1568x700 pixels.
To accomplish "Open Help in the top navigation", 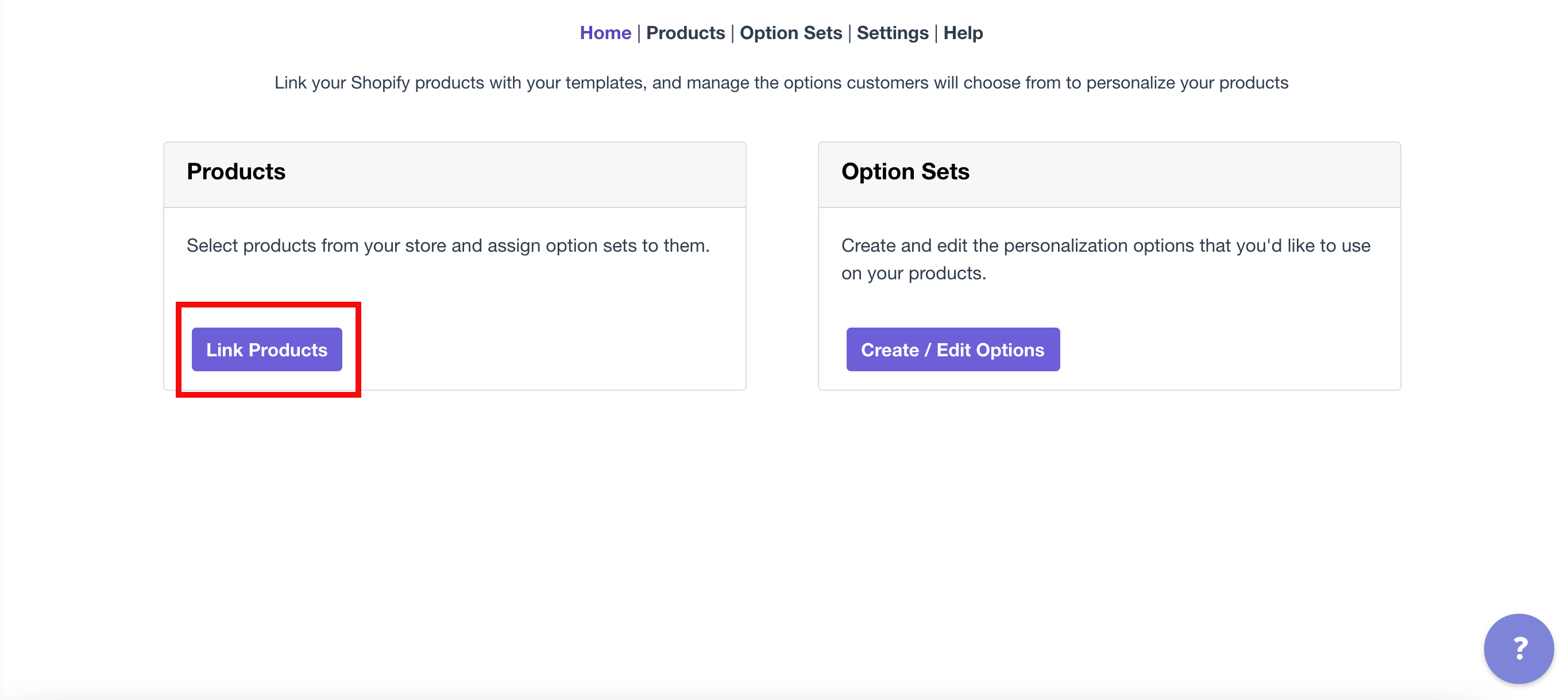I will tap(963, 33).
